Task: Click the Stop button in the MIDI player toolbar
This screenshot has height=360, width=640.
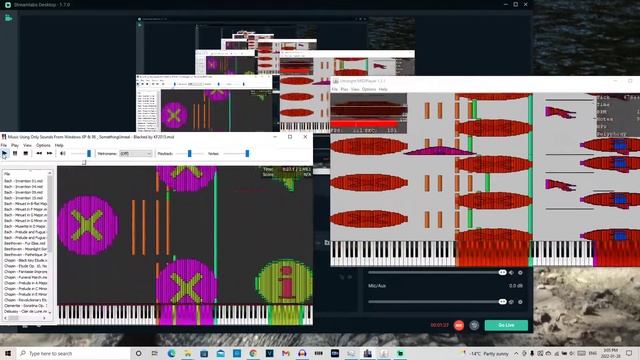Action: click(x=26, y=153)
